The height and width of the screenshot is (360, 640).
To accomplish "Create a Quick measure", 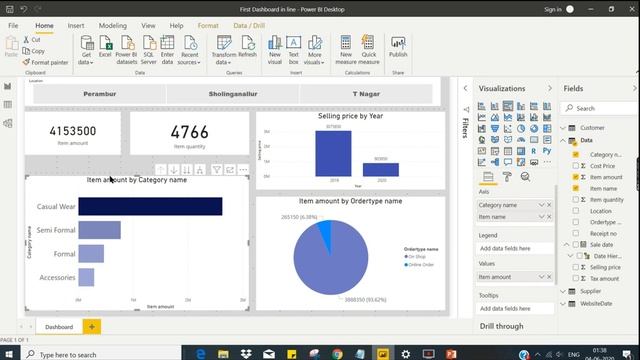I will (x=369, y=50).
